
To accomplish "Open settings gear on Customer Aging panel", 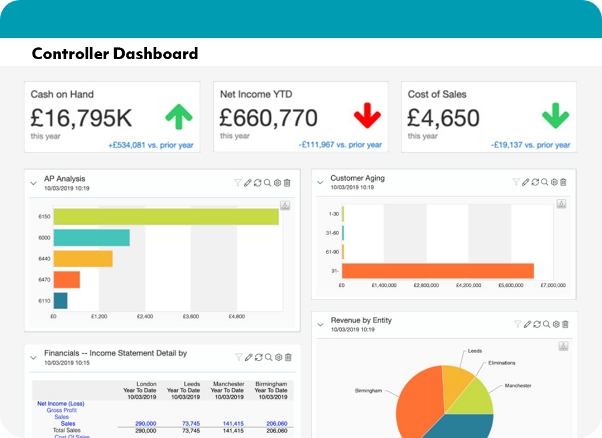I will [x=553, y=182].
